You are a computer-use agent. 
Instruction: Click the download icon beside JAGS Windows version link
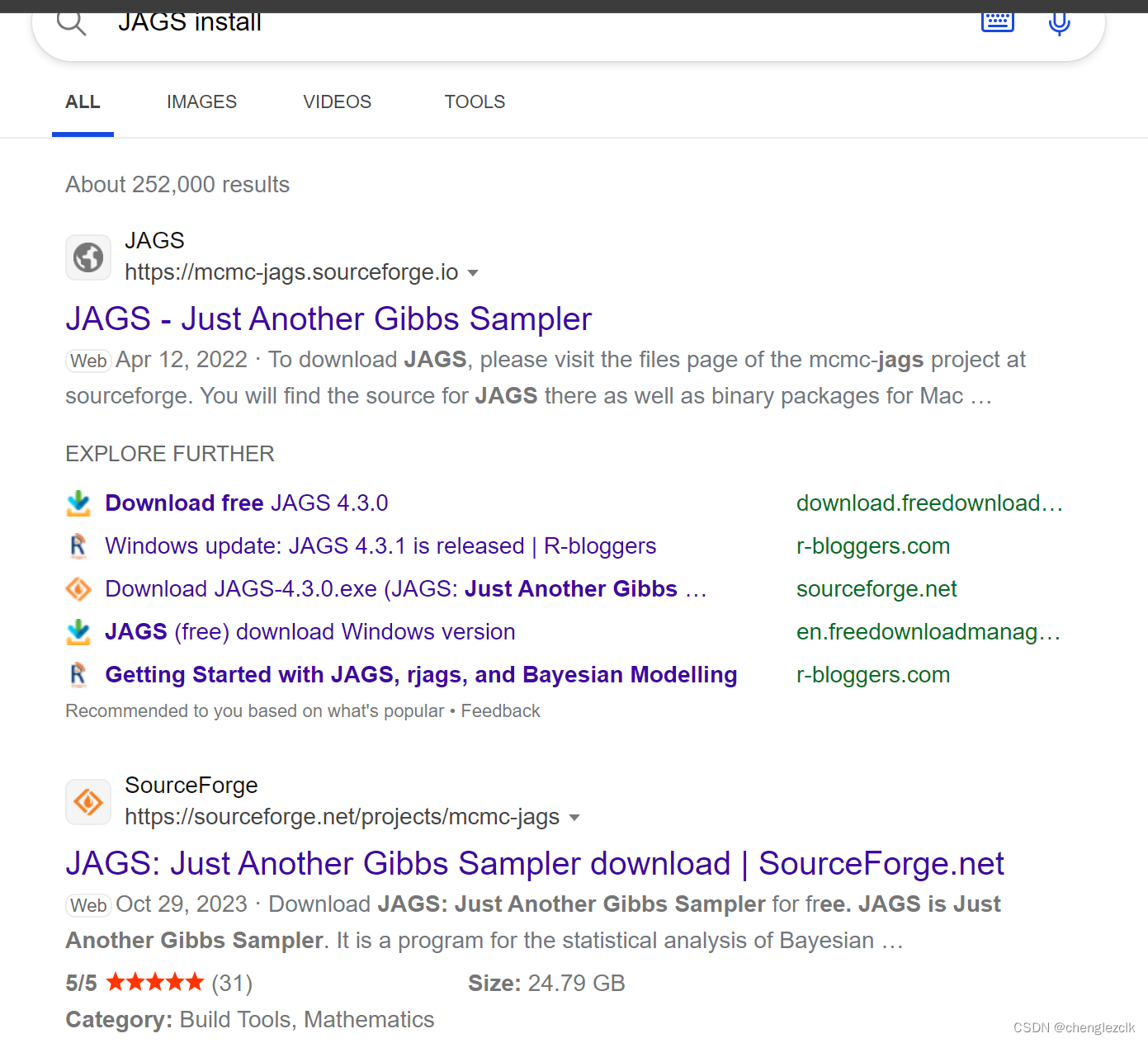78,632
